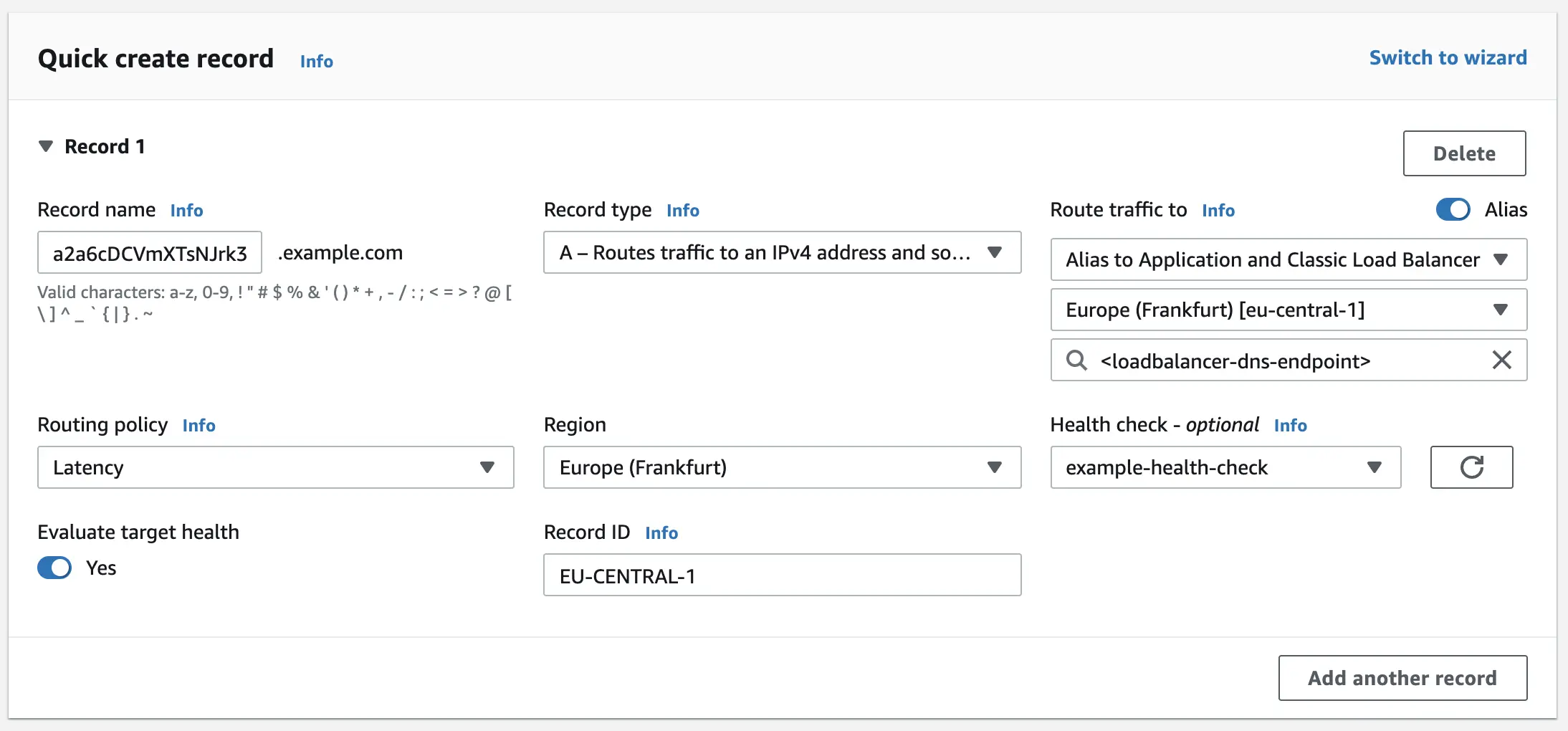
Task: Disable Evaluate target health switch
Action: pos(54,568)
